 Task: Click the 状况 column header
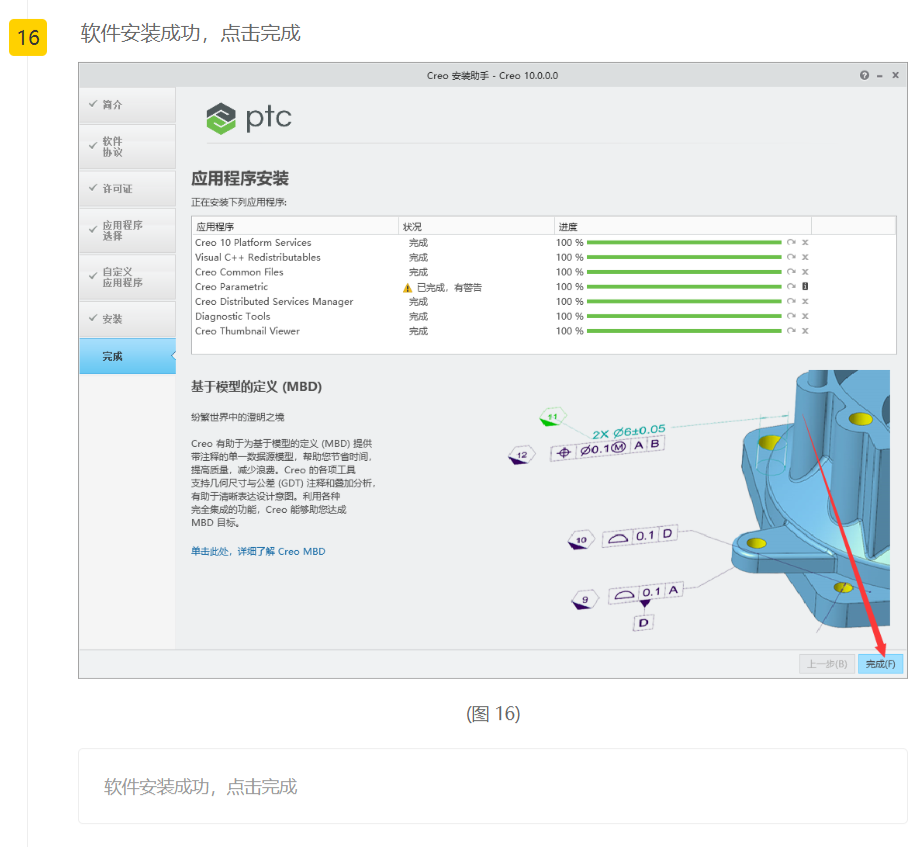tap(476, 226)
